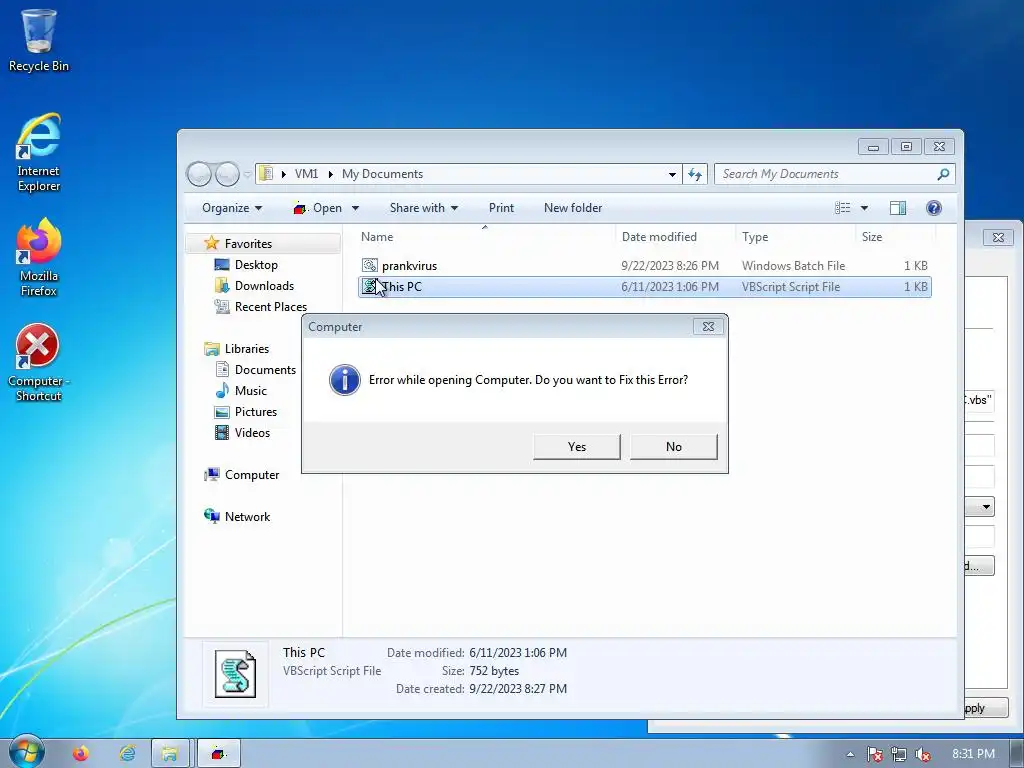This screenshot has width=1024, height=768.
Task: Expand the Open button dropdown arrow
Action: point(355,208)
